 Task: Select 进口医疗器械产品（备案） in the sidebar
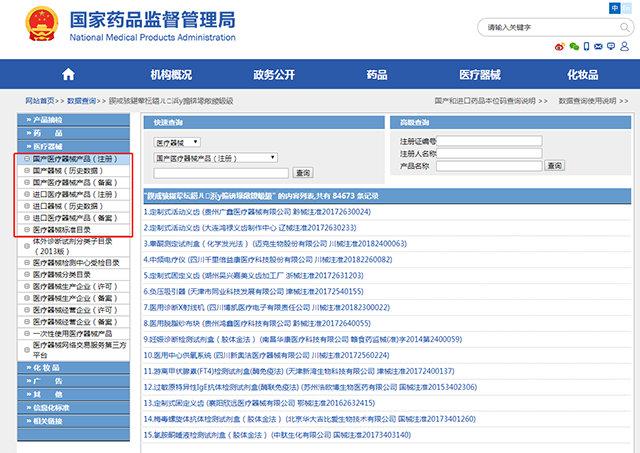(75, 218)
